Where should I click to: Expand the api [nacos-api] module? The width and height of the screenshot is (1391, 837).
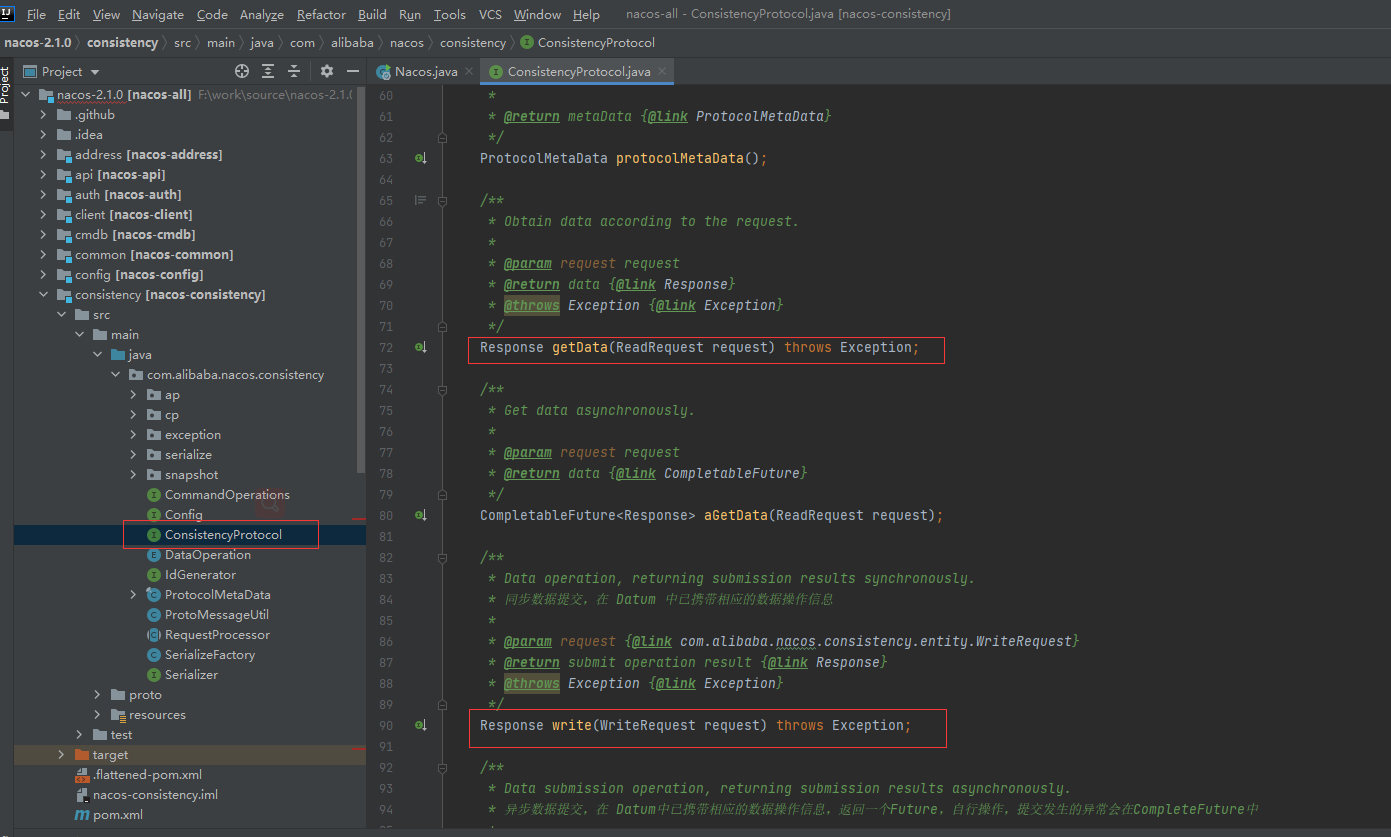[x=43, y=175]
